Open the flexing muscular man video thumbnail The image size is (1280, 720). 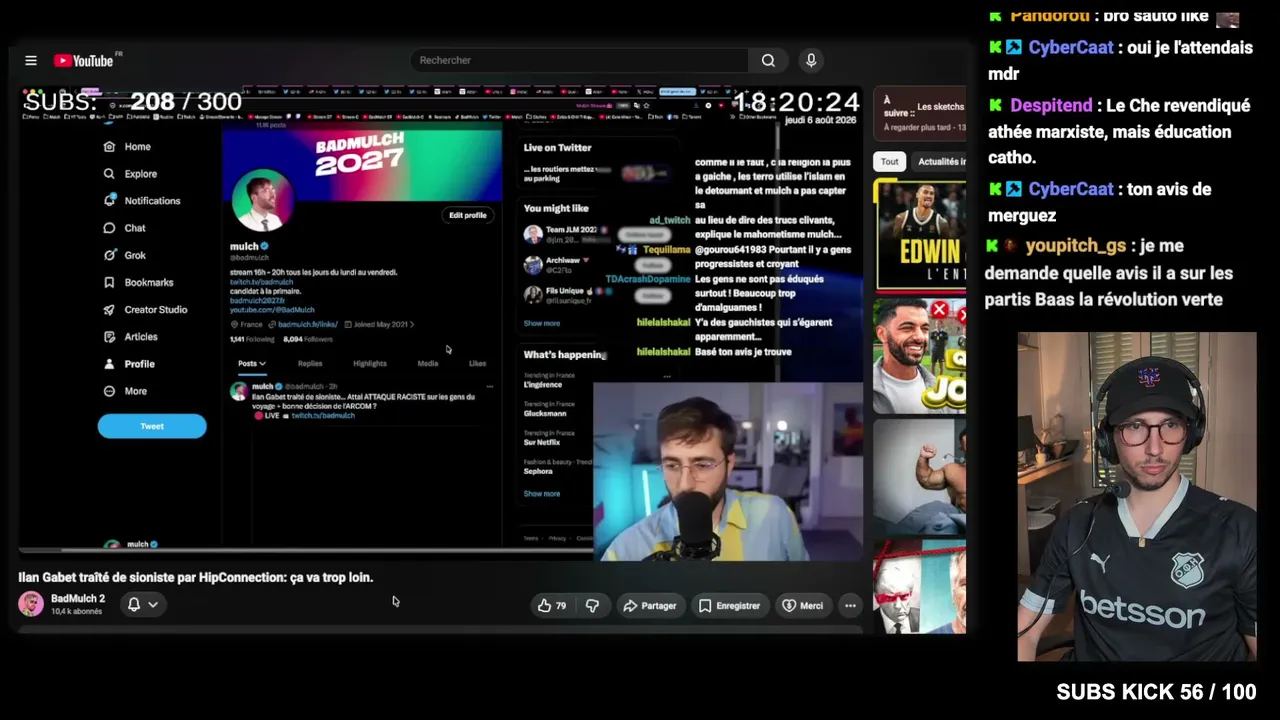pyautogui.click(x=920, y=476)
